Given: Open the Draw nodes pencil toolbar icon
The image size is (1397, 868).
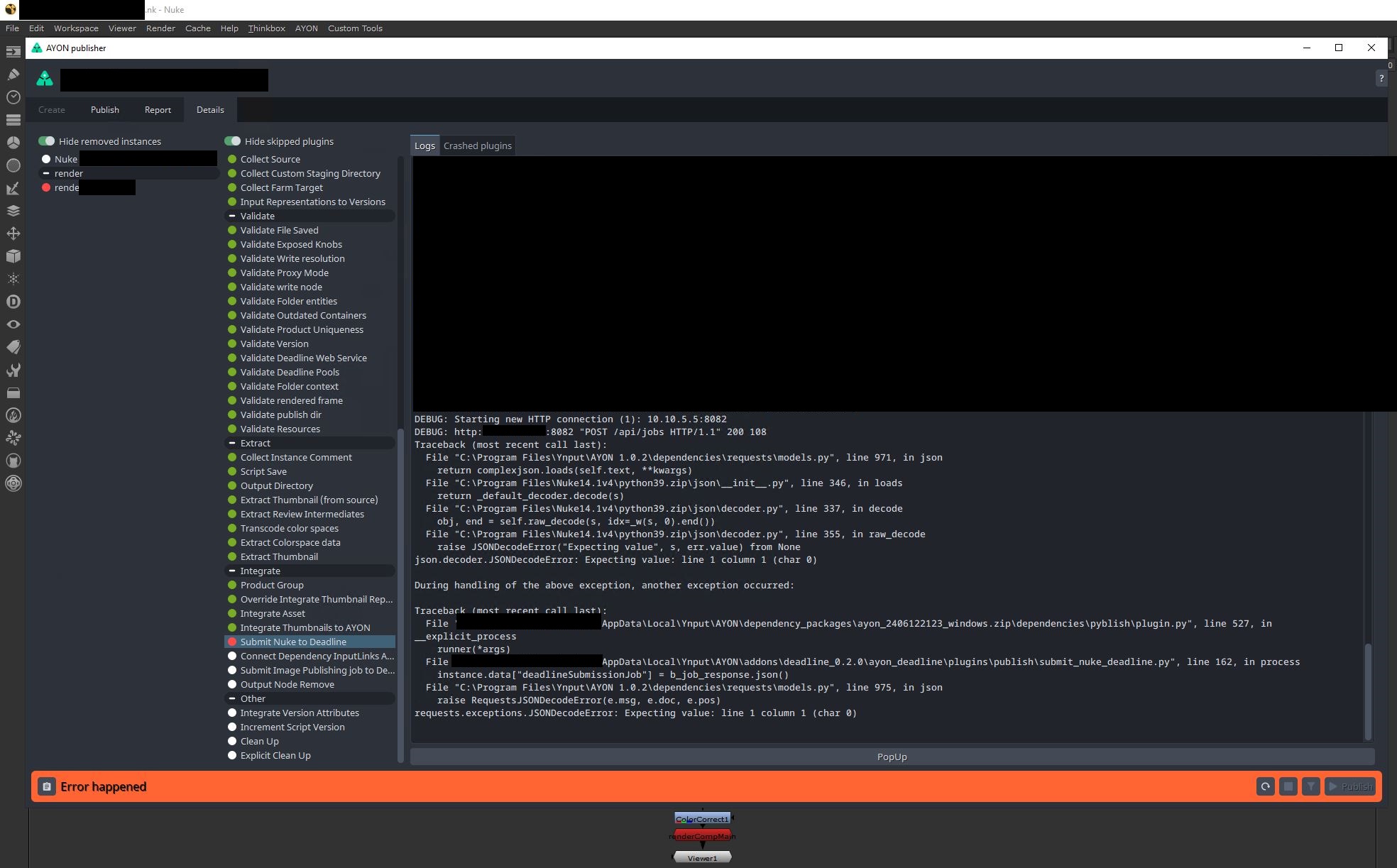Looking at the screenshot, I should coord(13,74).
